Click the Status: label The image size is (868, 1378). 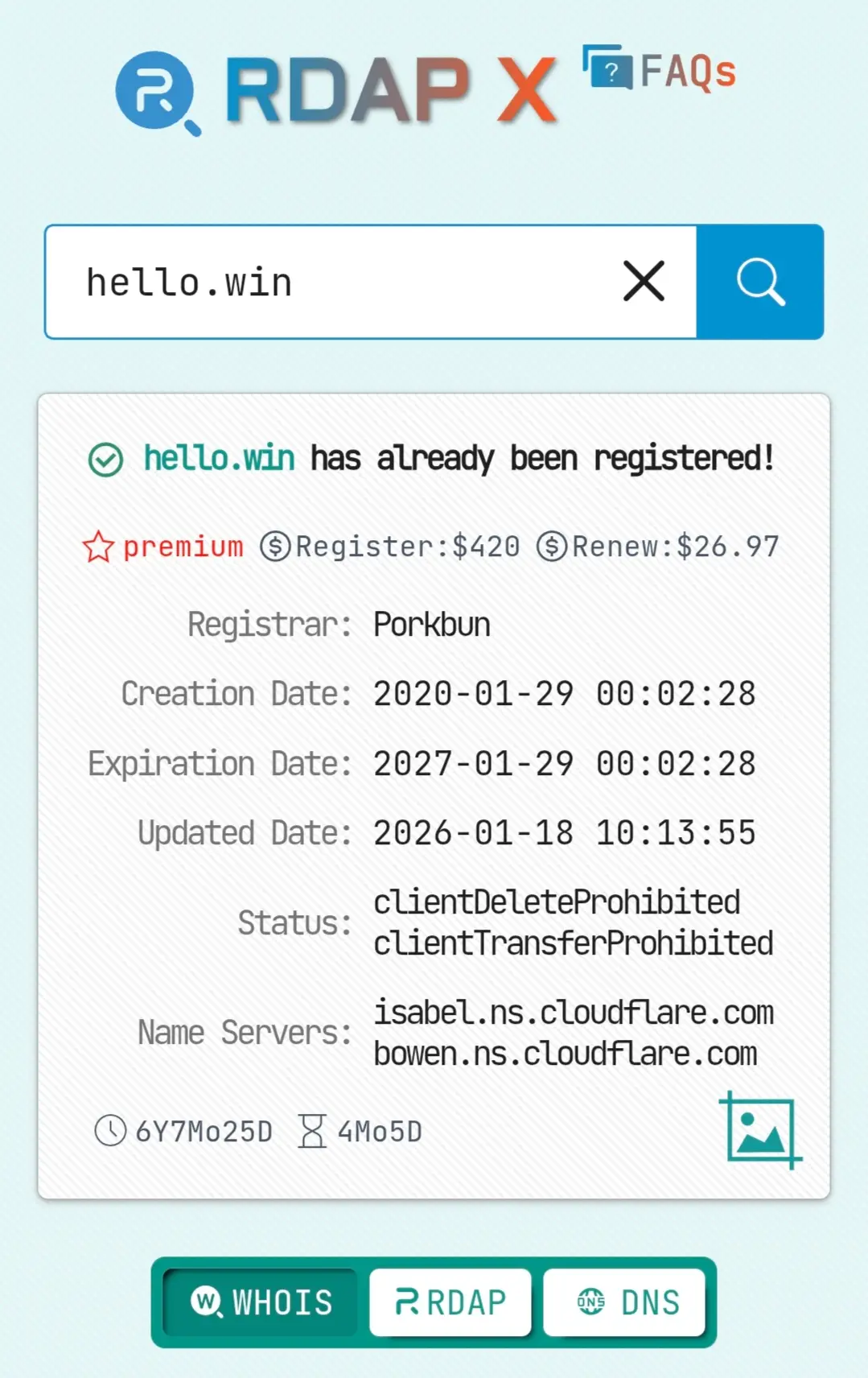[x=294, y=923]
